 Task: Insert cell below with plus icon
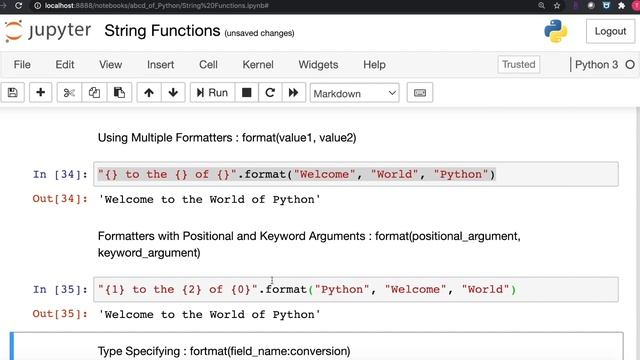pos(40,93)
